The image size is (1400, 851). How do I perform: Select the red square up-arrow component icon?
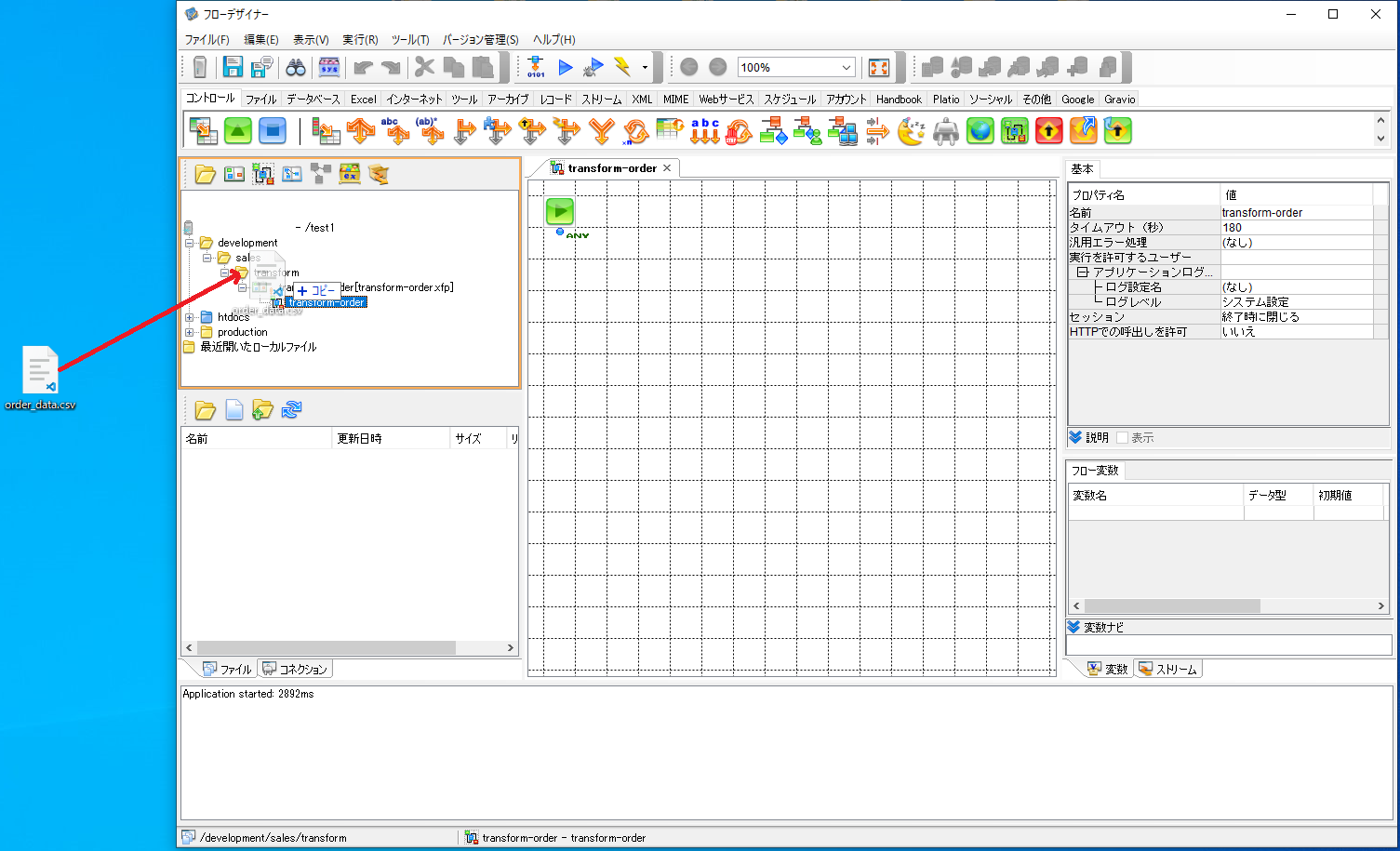1049,131
